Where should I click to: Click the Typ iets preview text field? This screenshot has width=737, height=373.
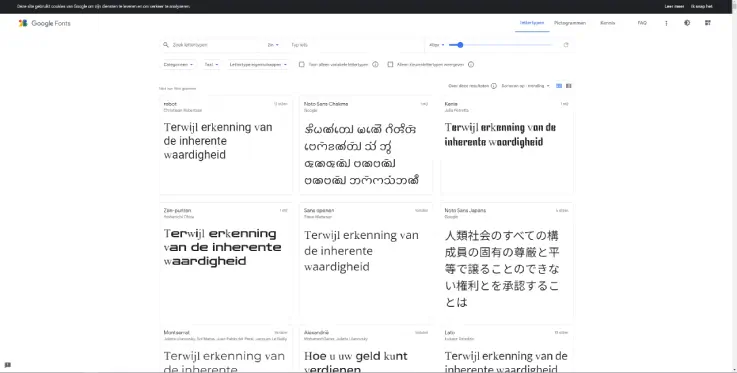pos(356,45)
